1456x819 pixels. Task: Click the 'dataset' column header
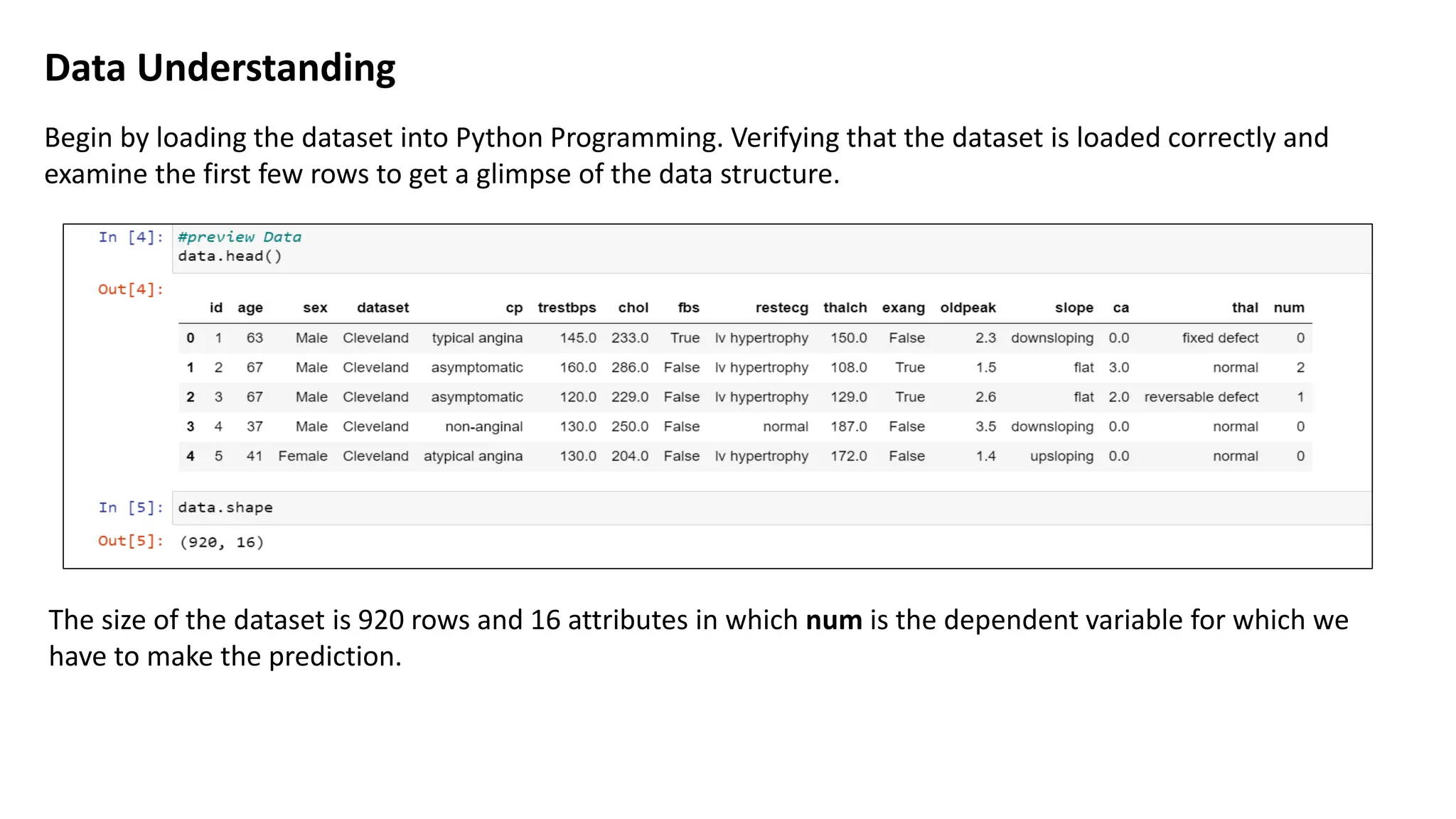(x=382, y=308)
